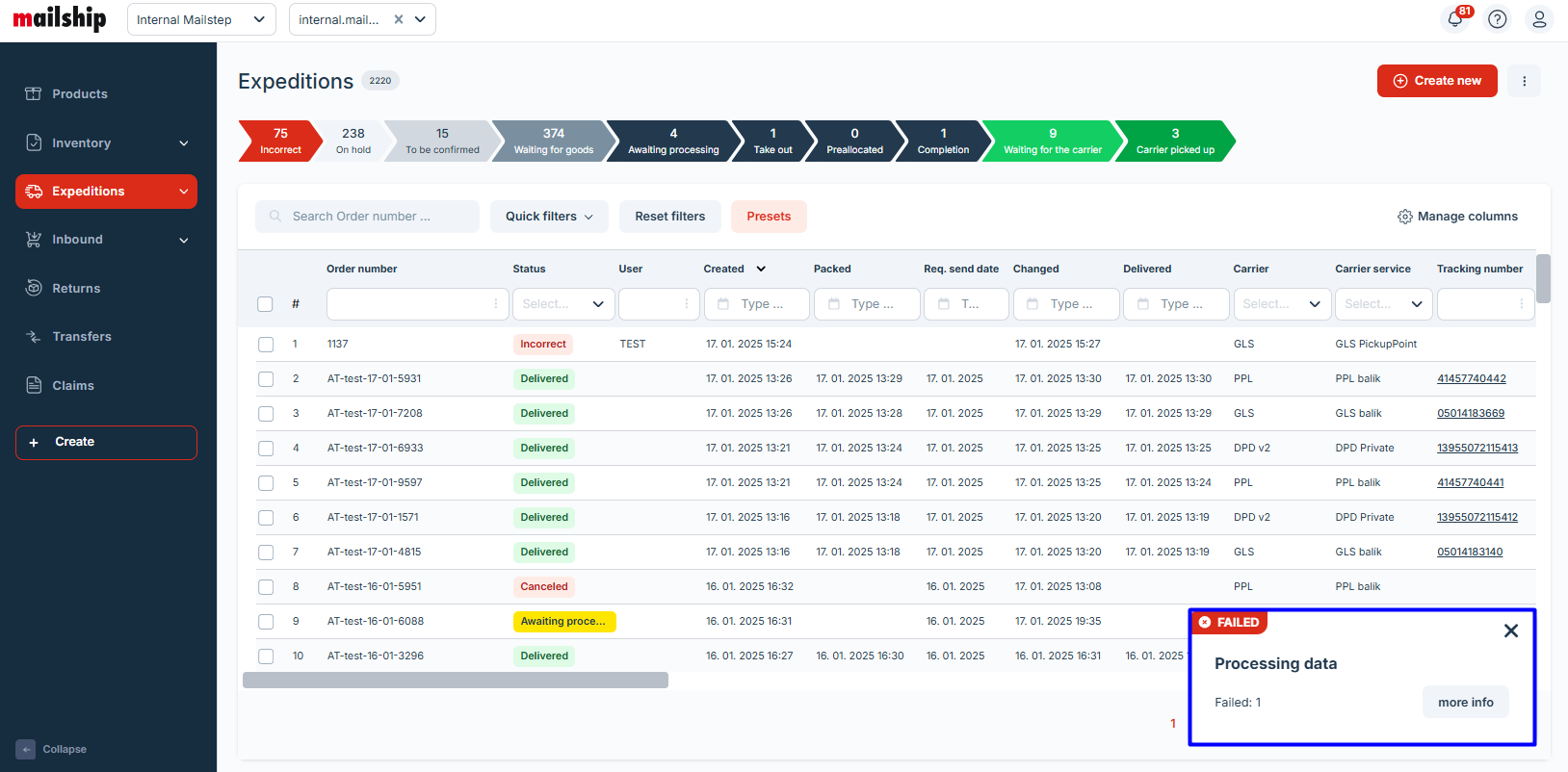Clear the internal.mail selection with X icon
Viewport: 1568px width, 772px height.
[x=399, y=19]
